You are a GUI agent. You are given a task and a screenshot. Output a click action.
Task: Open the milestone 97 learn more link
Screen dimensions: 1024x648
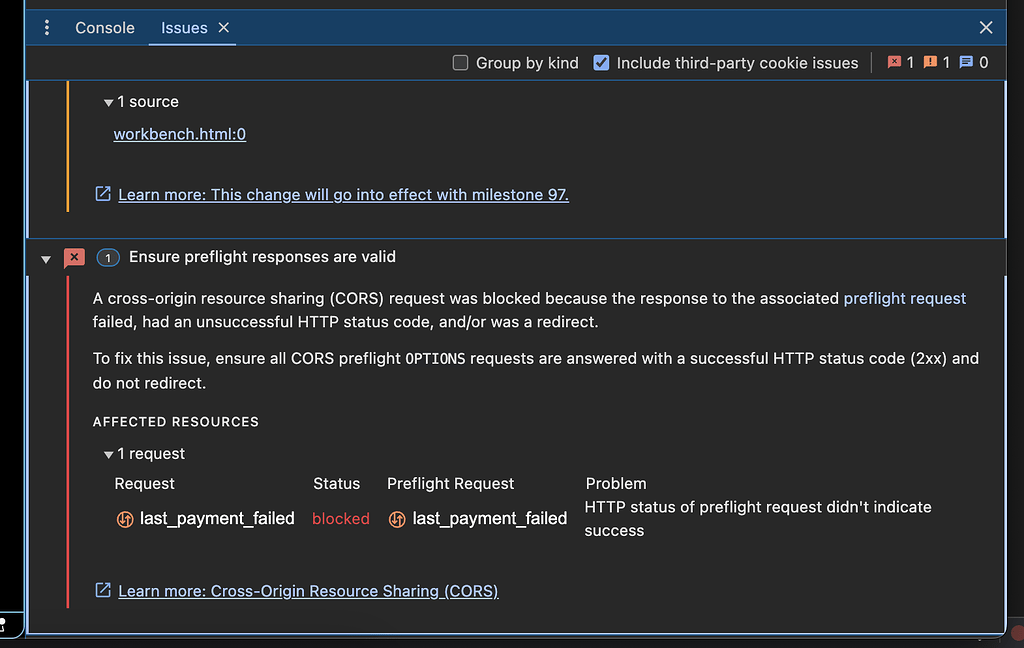point(344,194)
